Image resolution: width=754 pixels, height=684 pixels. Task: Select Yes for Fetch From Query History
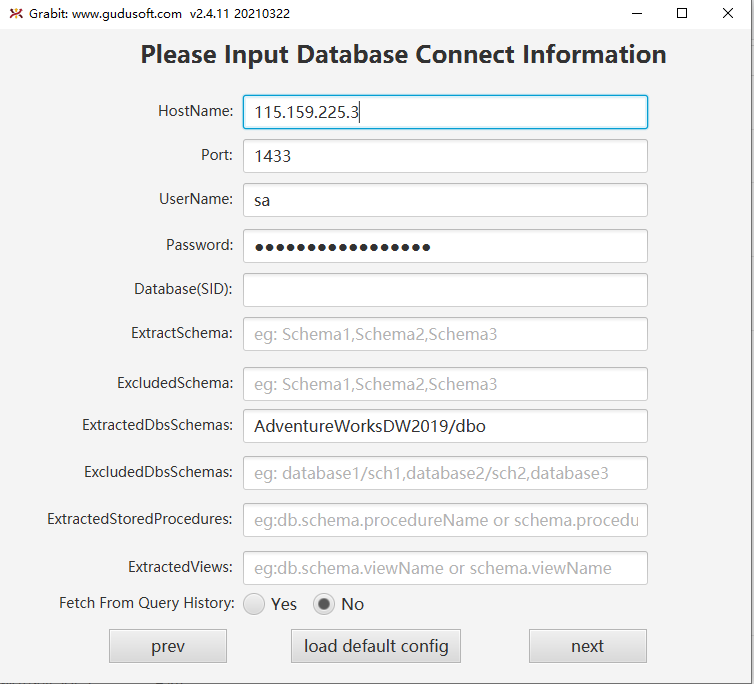255,604
